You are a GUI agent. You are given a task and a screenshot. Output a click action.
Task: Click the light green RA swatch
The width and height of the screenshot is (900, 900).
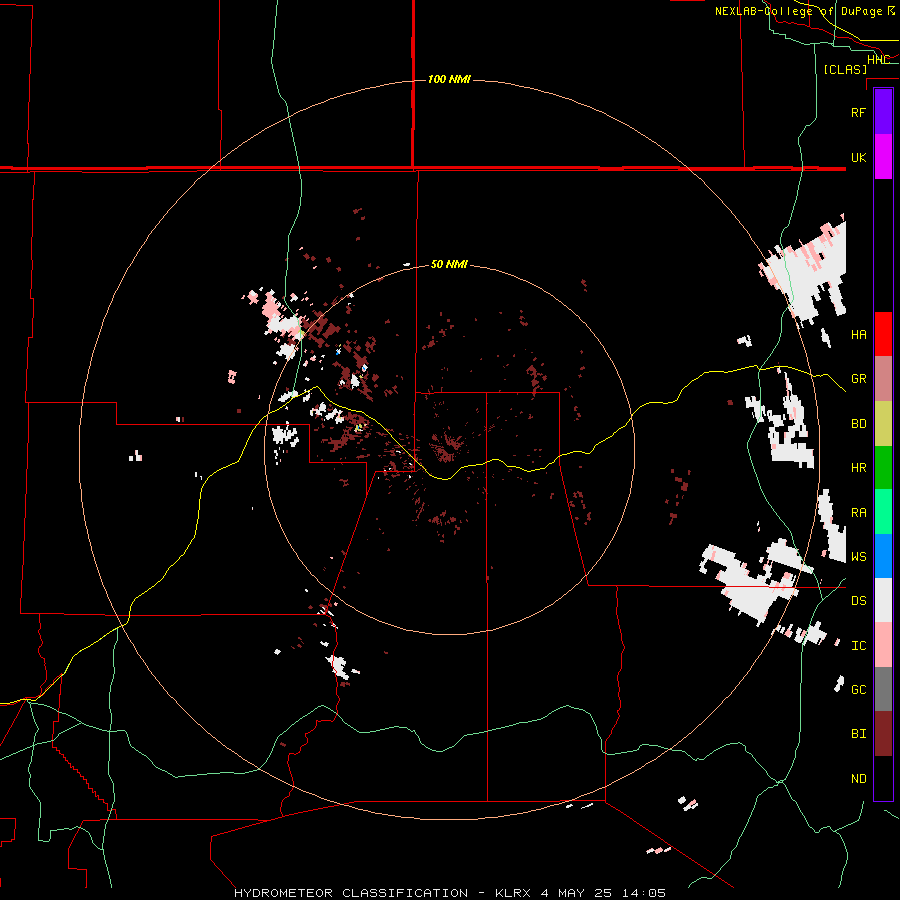tap(883, 512)
